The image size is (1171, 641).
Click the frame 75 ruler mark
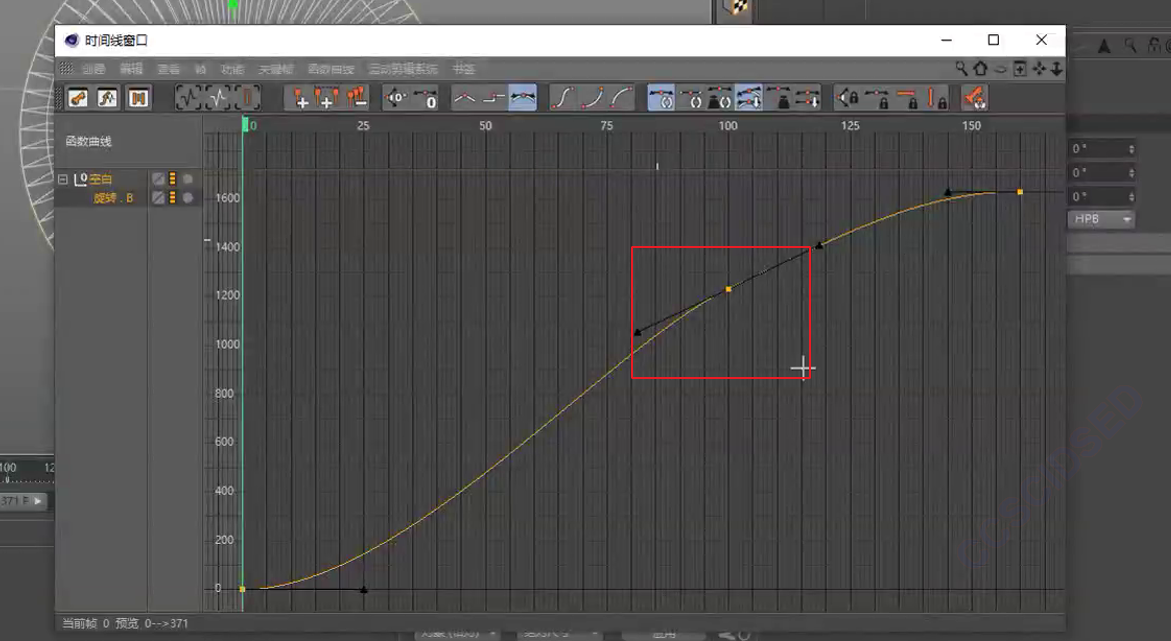pos(606,126)
